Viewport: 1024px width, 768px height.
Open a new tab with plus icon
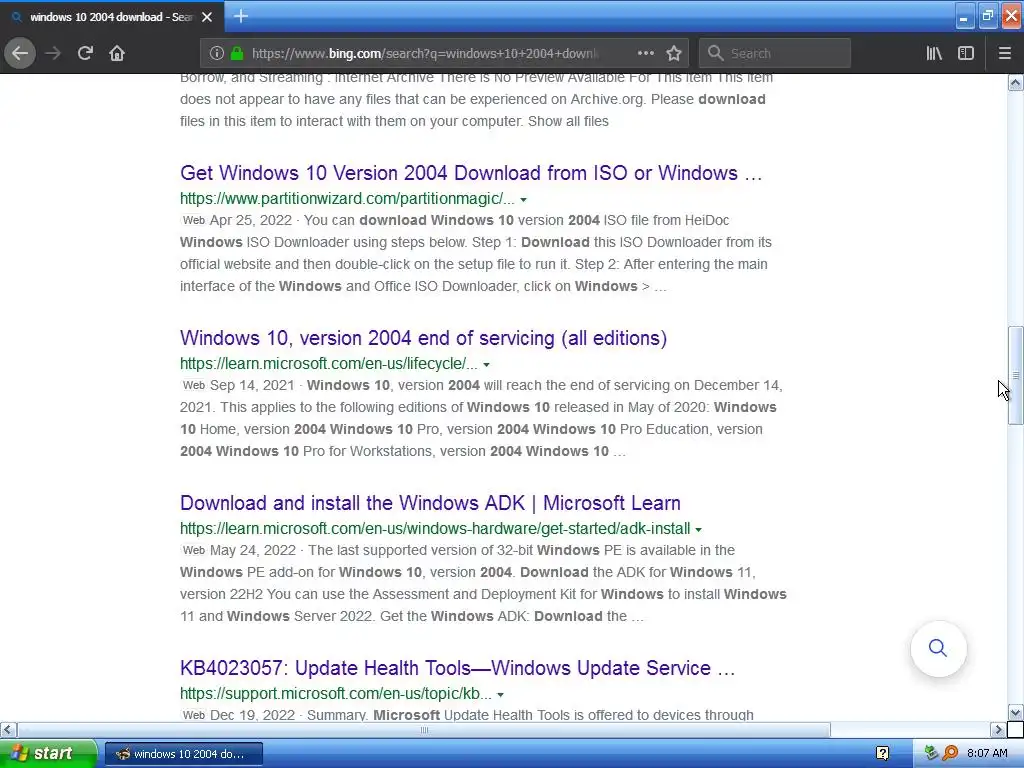pos(241,16)
